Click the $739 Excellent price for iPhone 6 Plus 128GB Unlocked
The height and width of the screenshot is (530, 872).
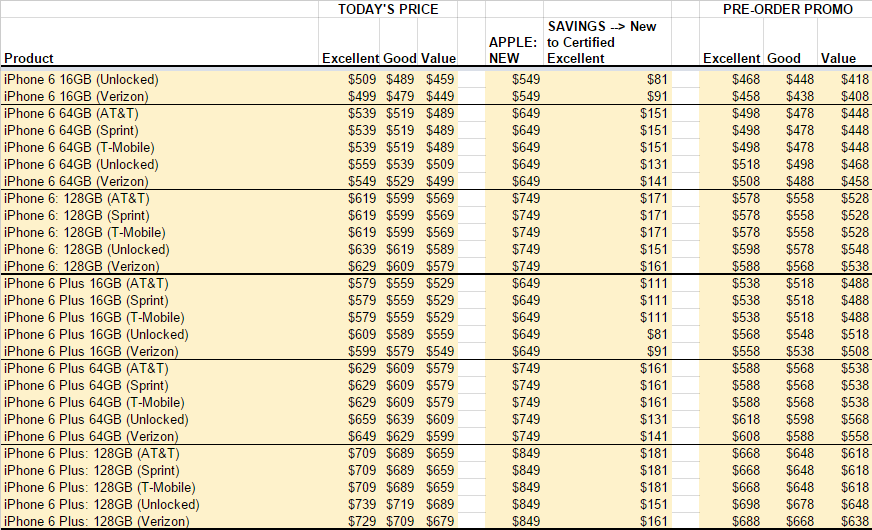point(362,504)
